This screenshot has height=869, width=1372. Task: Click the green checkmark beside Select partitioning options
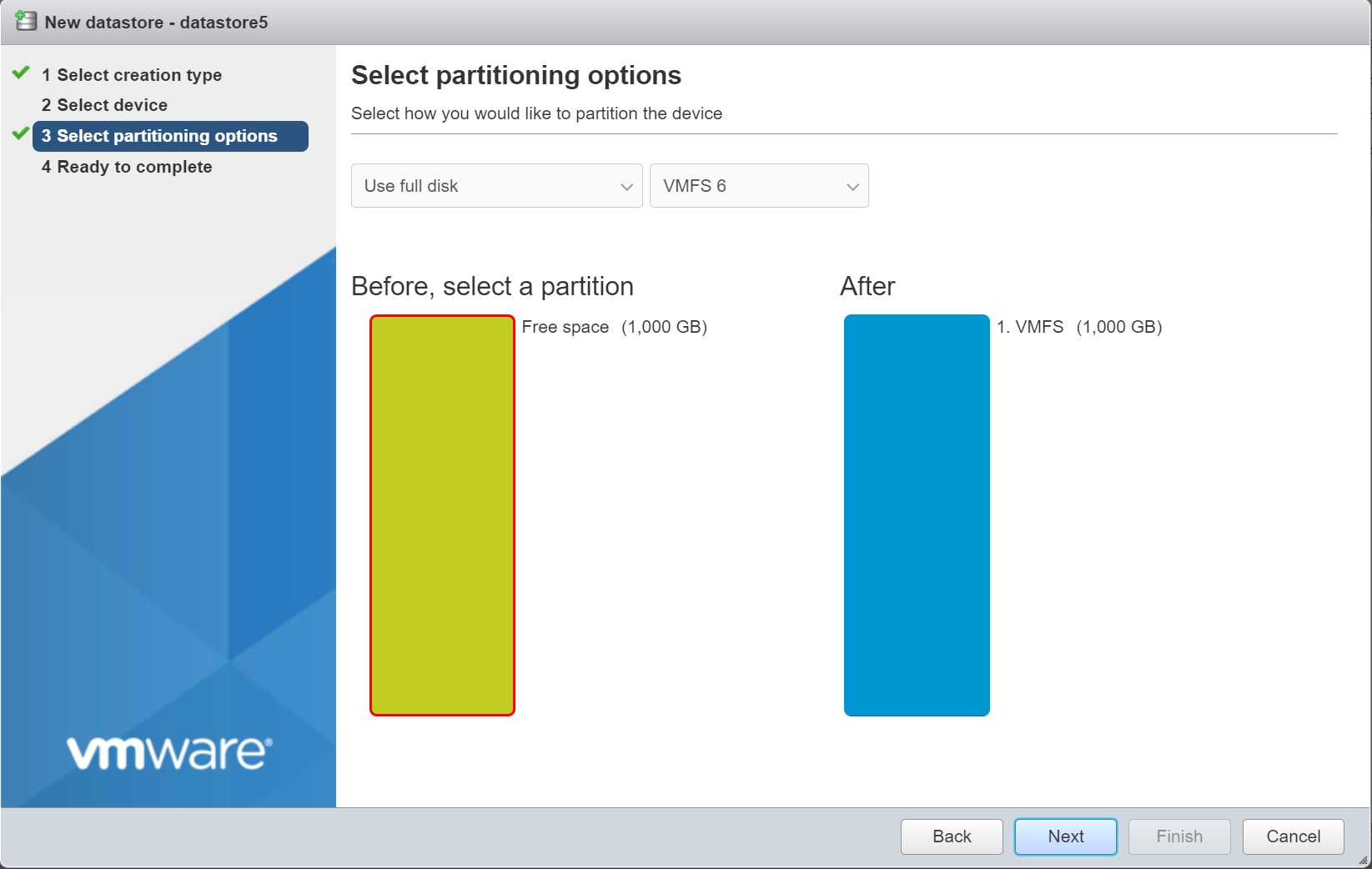coord(22,134)
